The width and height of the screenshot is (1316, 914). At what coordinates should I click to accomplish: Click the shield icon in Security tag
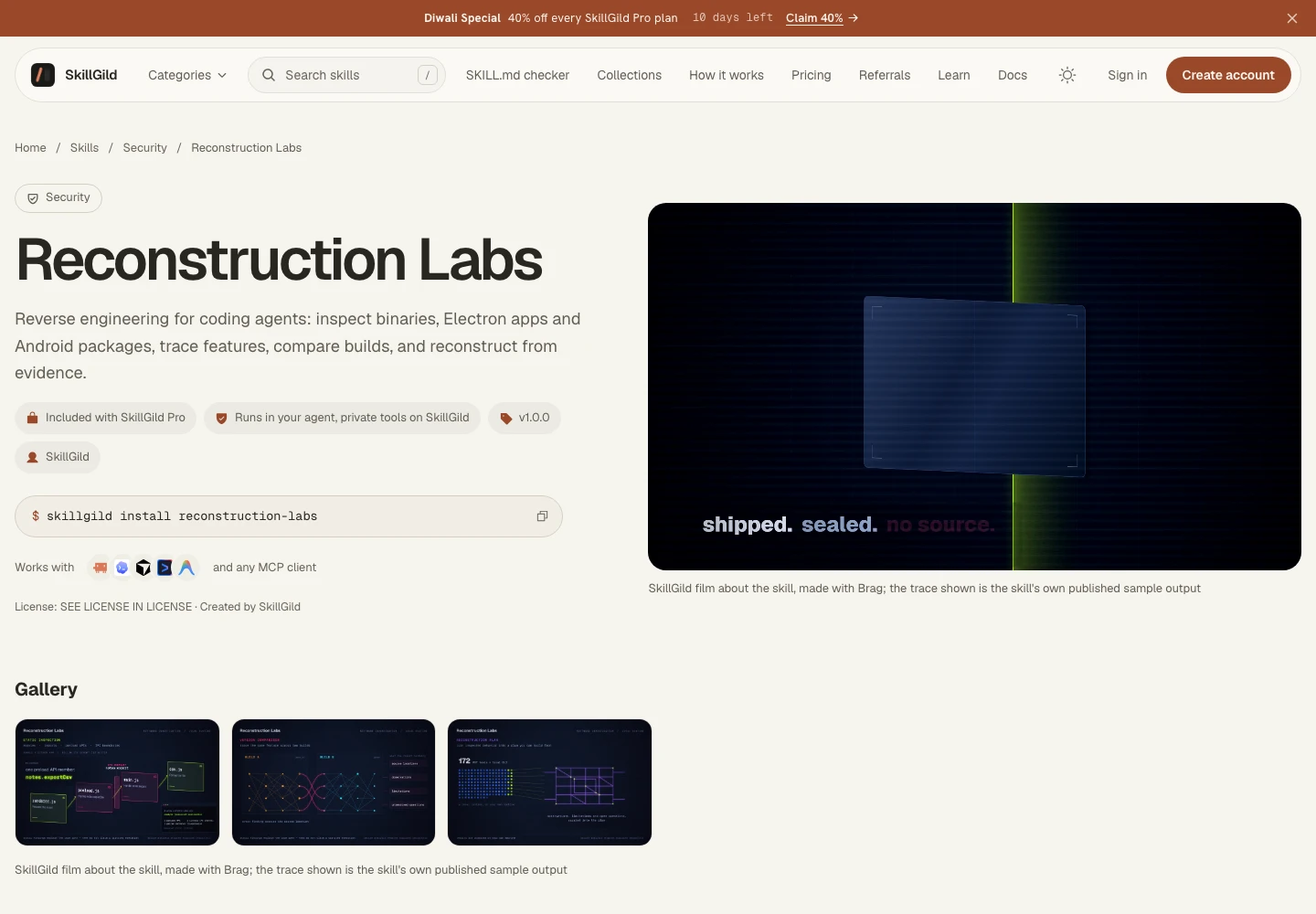(33, 198)
